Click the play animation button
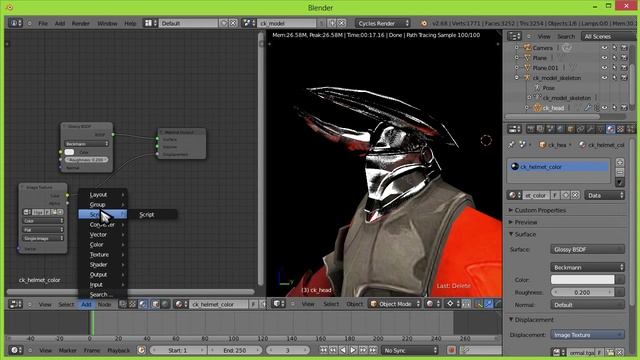Viewport: 640px width, 360px height. point(353,350)
